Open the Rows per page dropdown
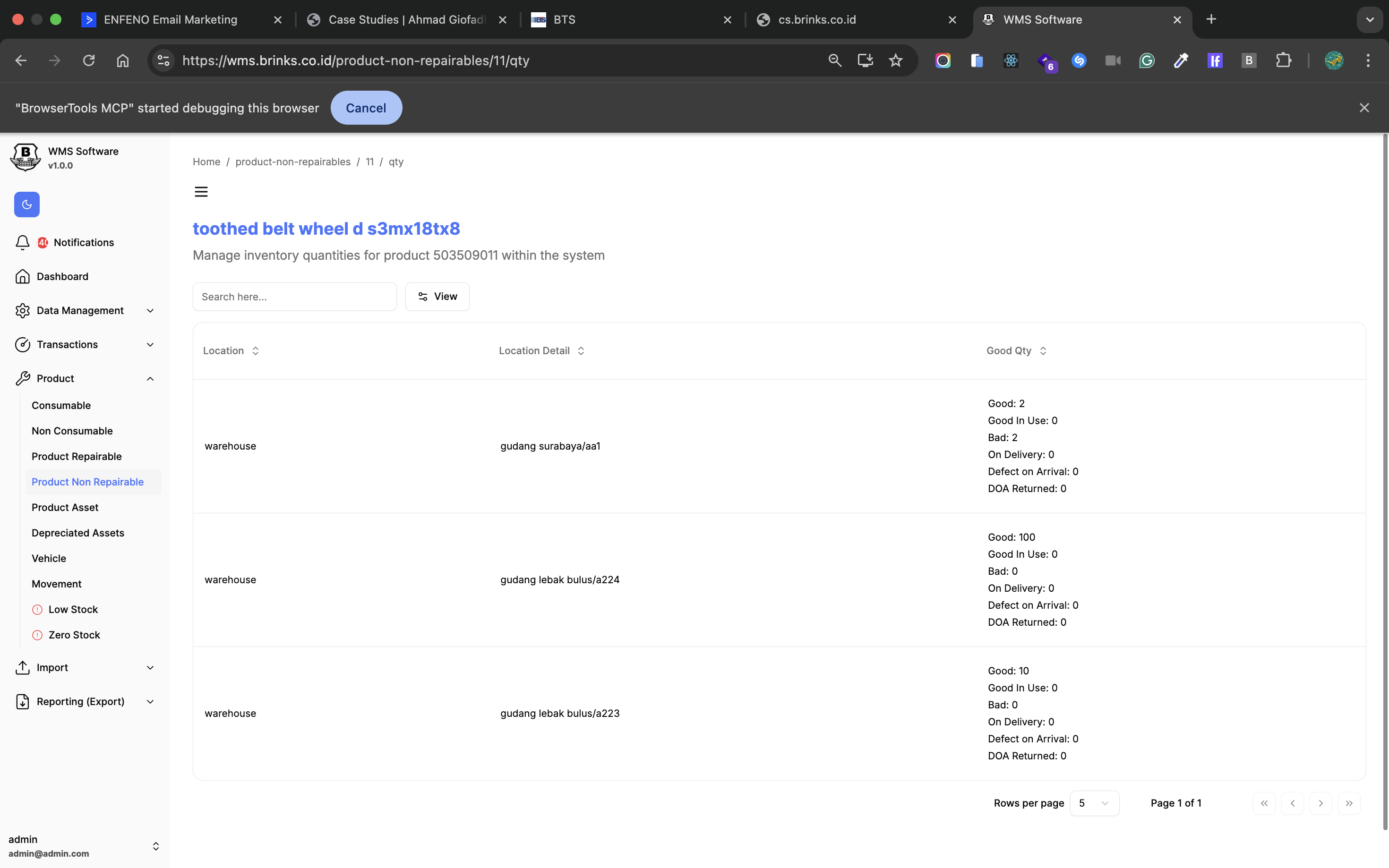 [1094, 803]
